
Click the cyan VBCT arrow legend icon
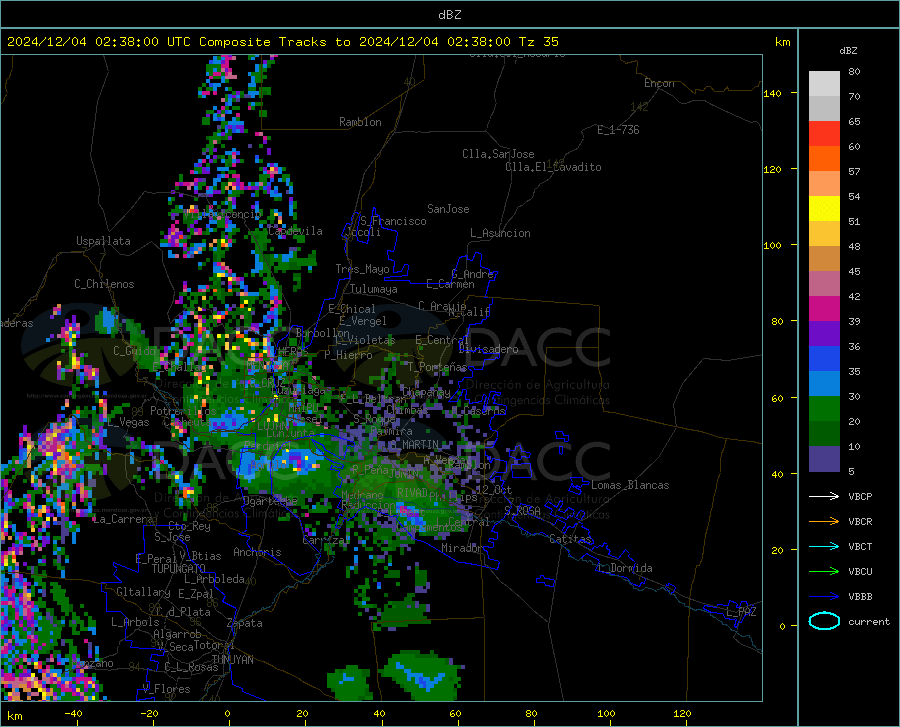point(824,546)
